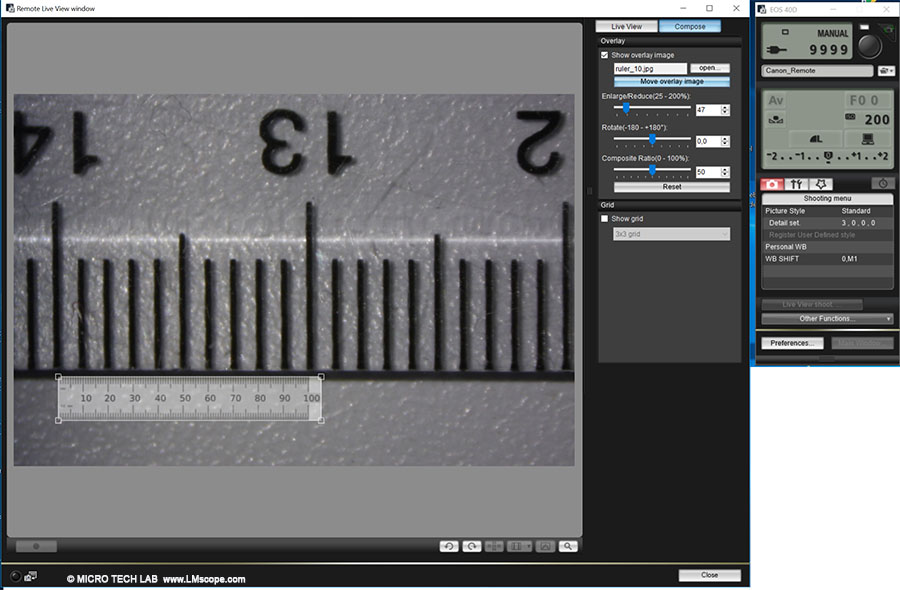Screen dimensions: 900x590
Task: Click the magnifier zoom icon
Action: pyautogui.click(x=568, y=546)
